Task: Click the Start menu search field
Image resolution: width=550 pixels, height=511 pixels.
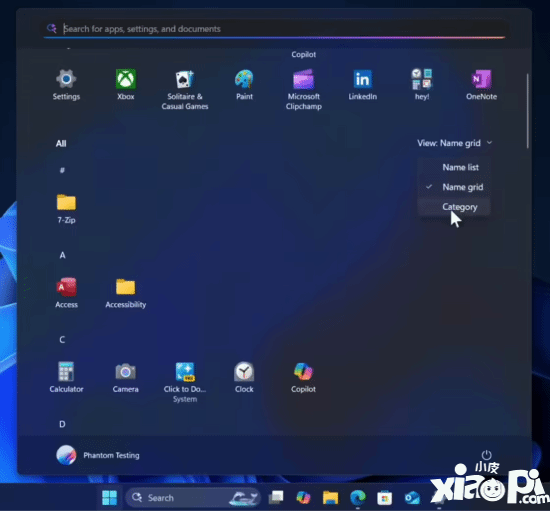Action: [x=275, y=29]
